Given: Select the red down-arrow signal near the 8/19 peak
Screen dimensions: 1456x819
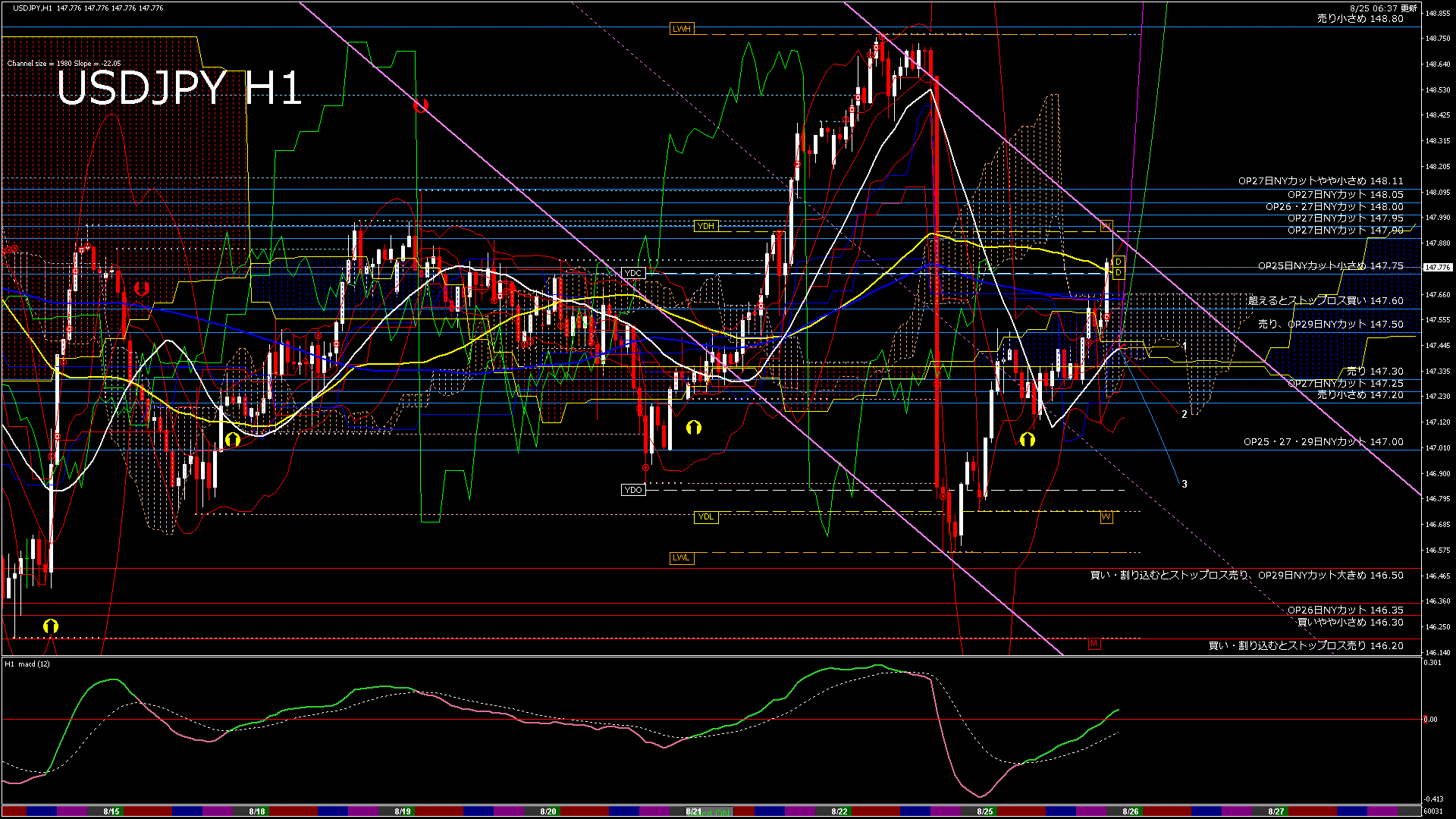Looking at the screenshot, I should pos(421,105).
